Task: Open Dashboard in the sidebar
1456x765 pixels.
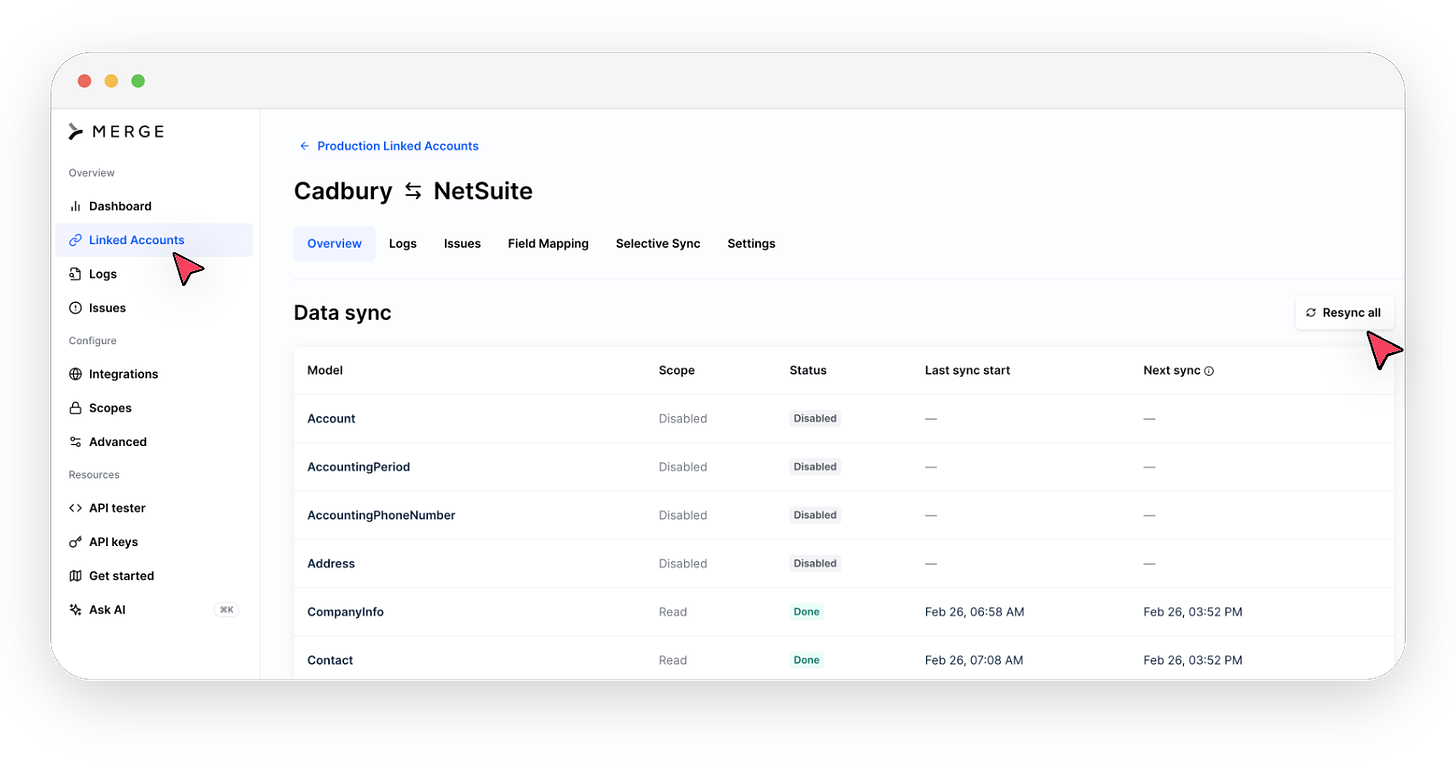Action: tap(154, 206)
